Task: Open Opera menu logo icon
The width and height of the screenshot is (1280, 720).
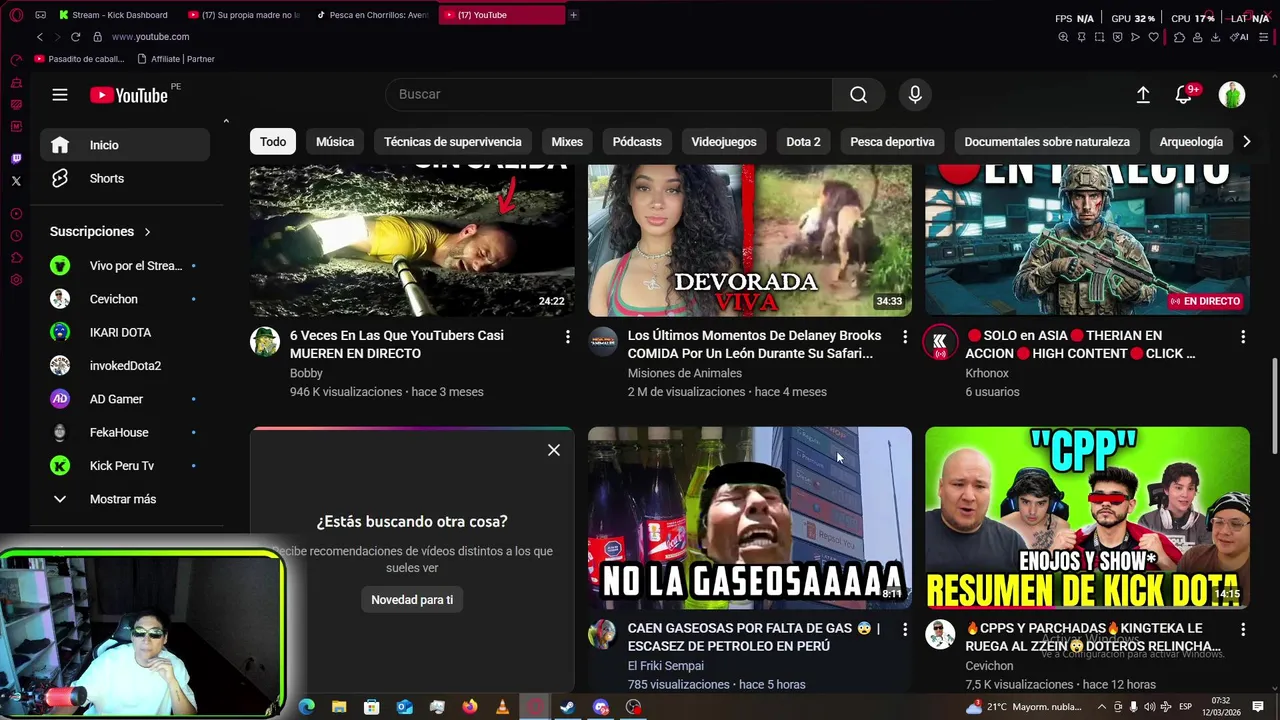Action: [16, 15]
